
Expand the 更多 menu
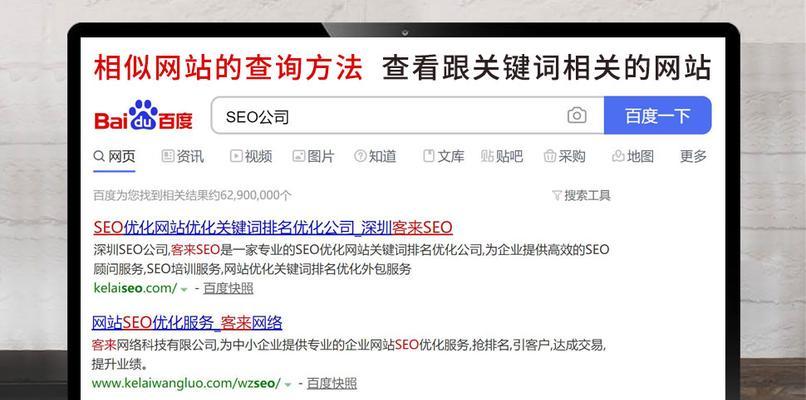point(693,156)
